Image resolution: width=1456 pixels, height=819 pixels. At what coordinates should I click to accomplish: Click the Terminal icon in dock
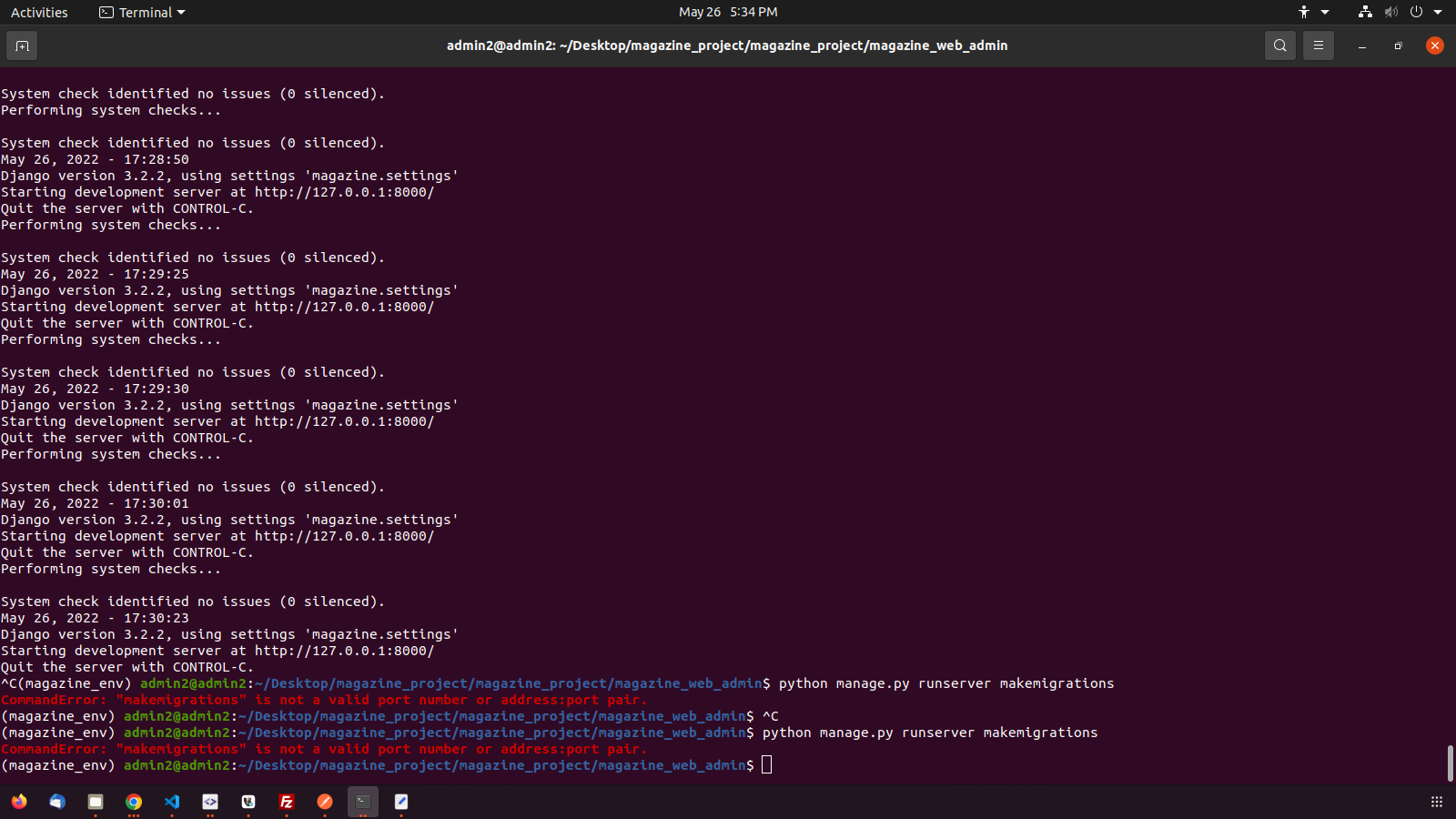(363, 802)
